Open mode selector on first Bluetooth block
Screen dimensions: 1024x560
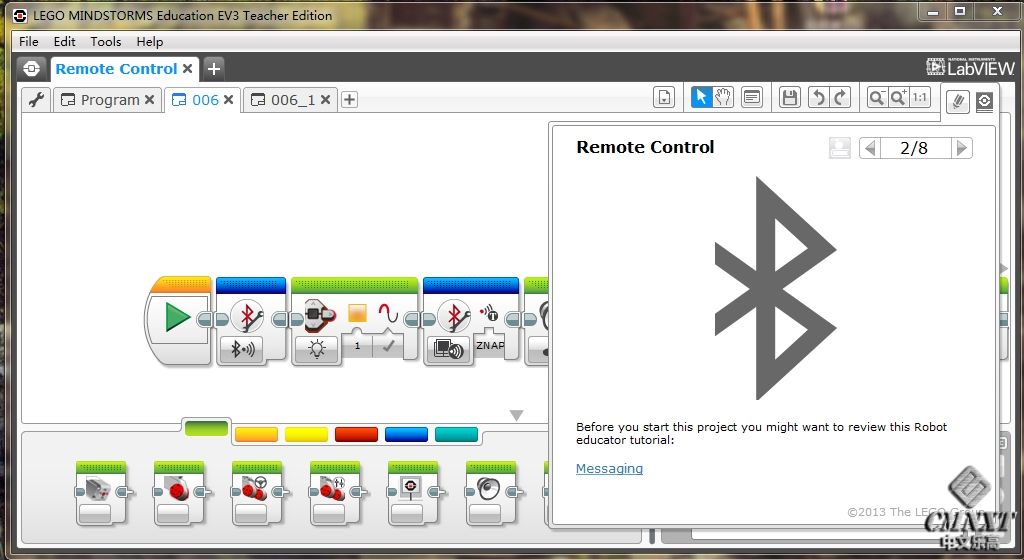(242, 350)
